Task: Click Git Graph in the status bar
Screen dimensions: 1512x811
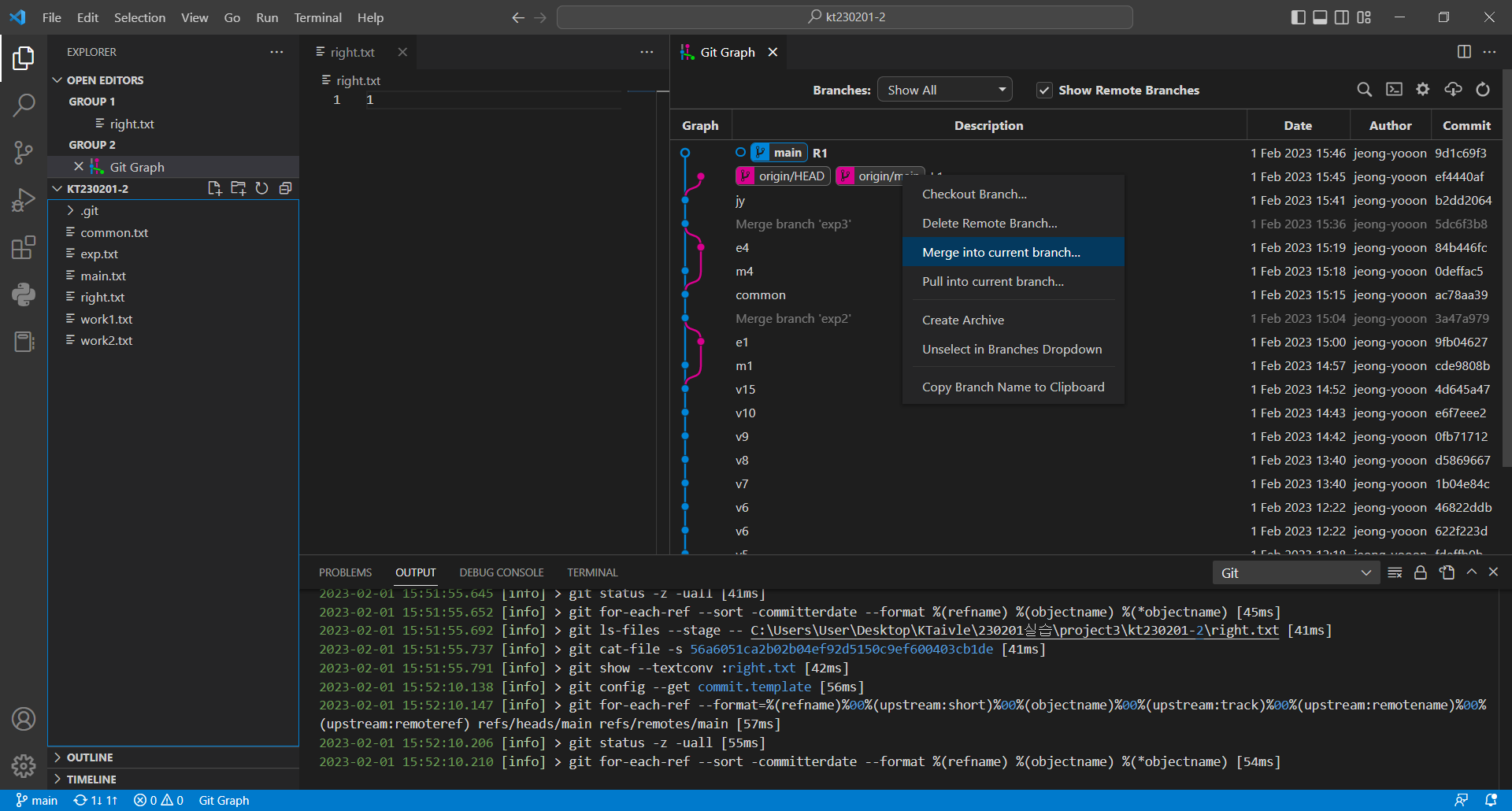Action: (x=224, y=800)
